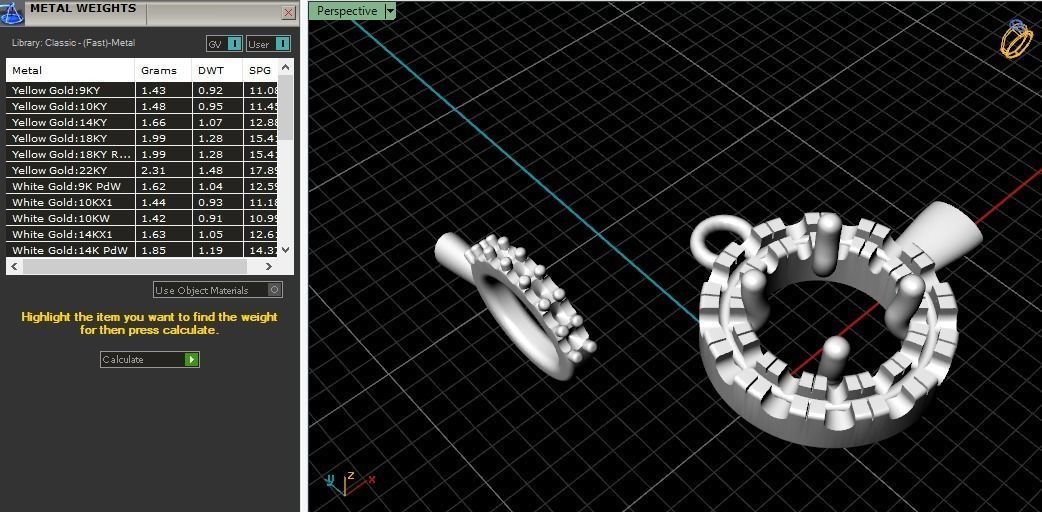Click the vertical scrollbar thumb in metal list
1042x512 pixels.
pos(285,107)
